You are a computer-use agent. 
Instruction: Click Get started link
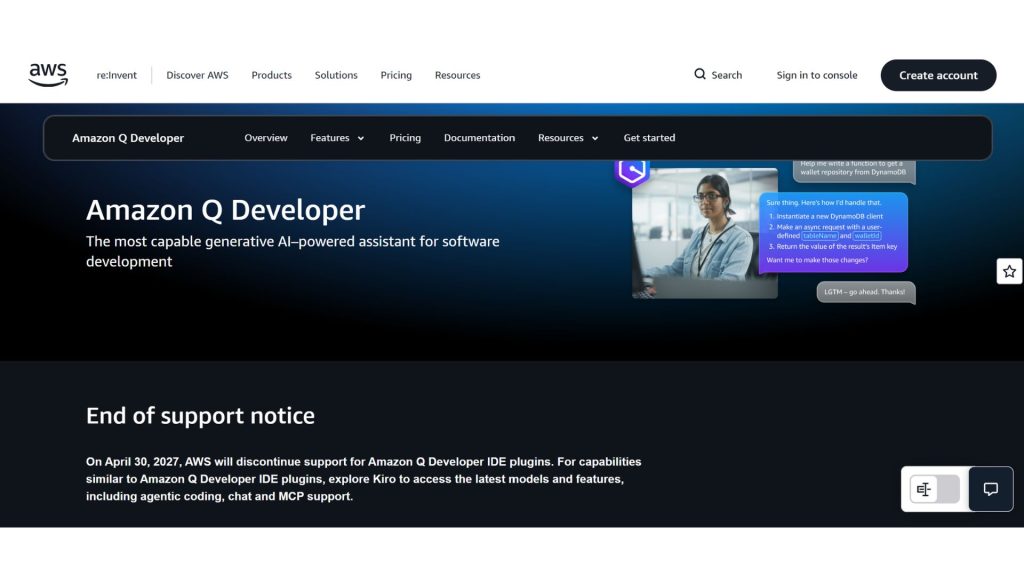[649, 138]
